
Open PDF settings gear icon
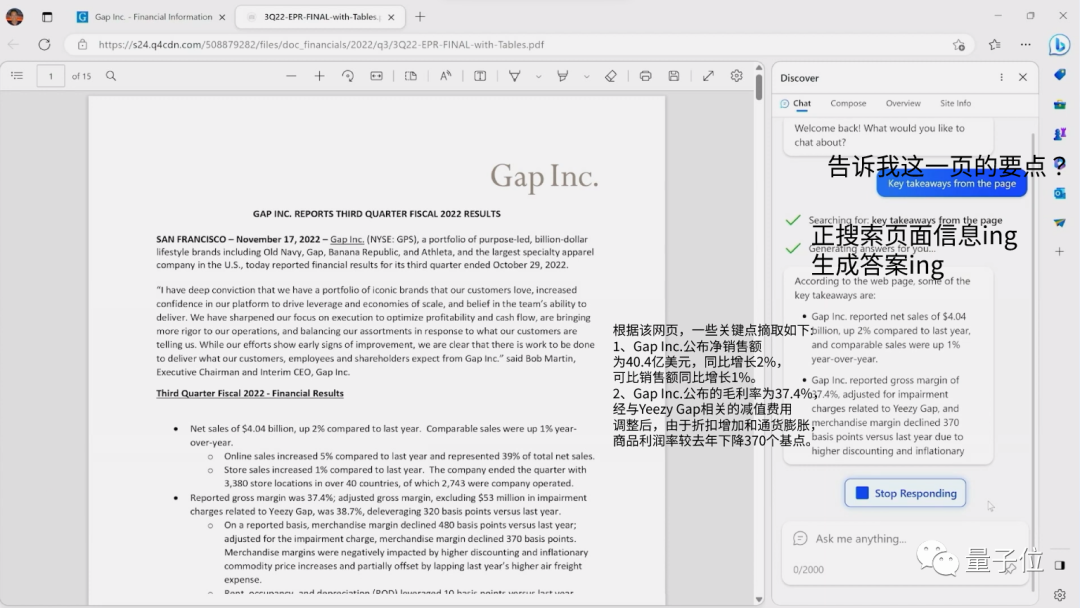click(736, 76)
